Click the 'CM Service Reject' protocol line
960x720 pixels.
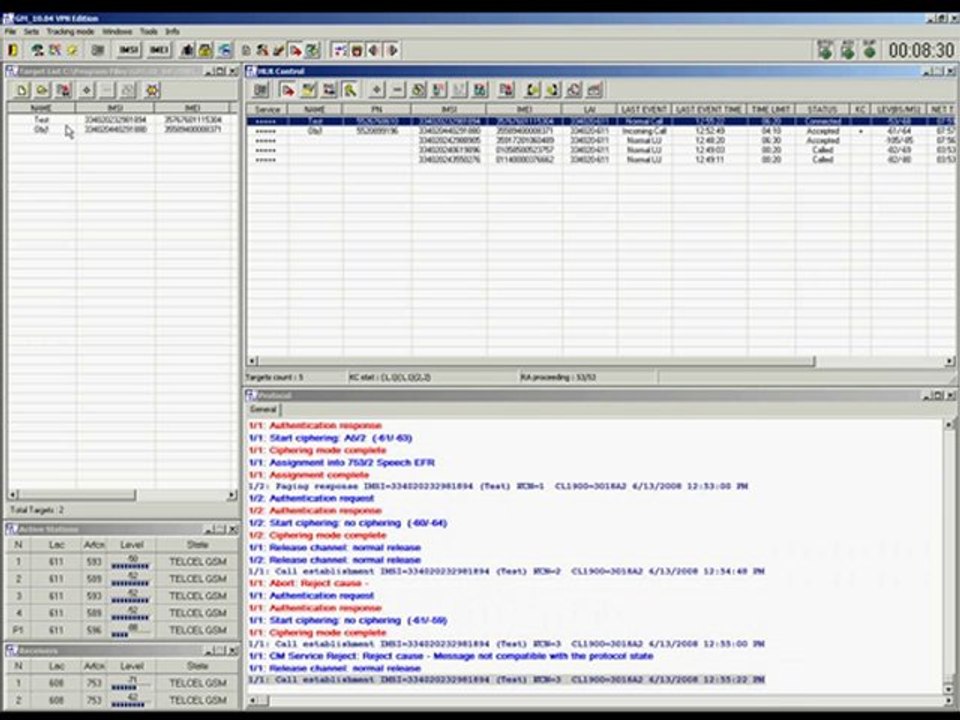[451, 656]
